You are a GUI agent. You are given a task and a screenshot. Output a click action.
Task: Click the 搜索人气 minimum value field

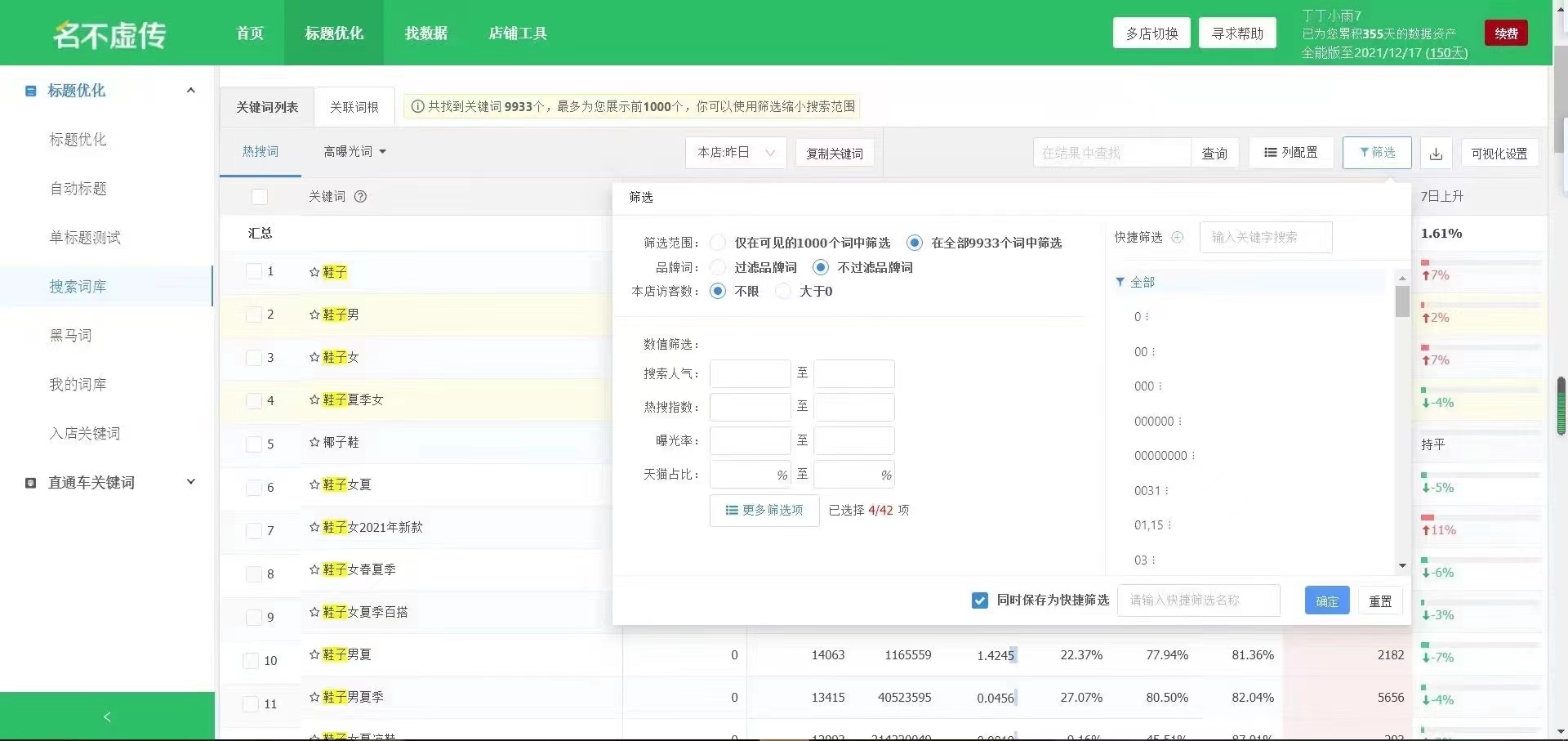click(x=750, y=373)
